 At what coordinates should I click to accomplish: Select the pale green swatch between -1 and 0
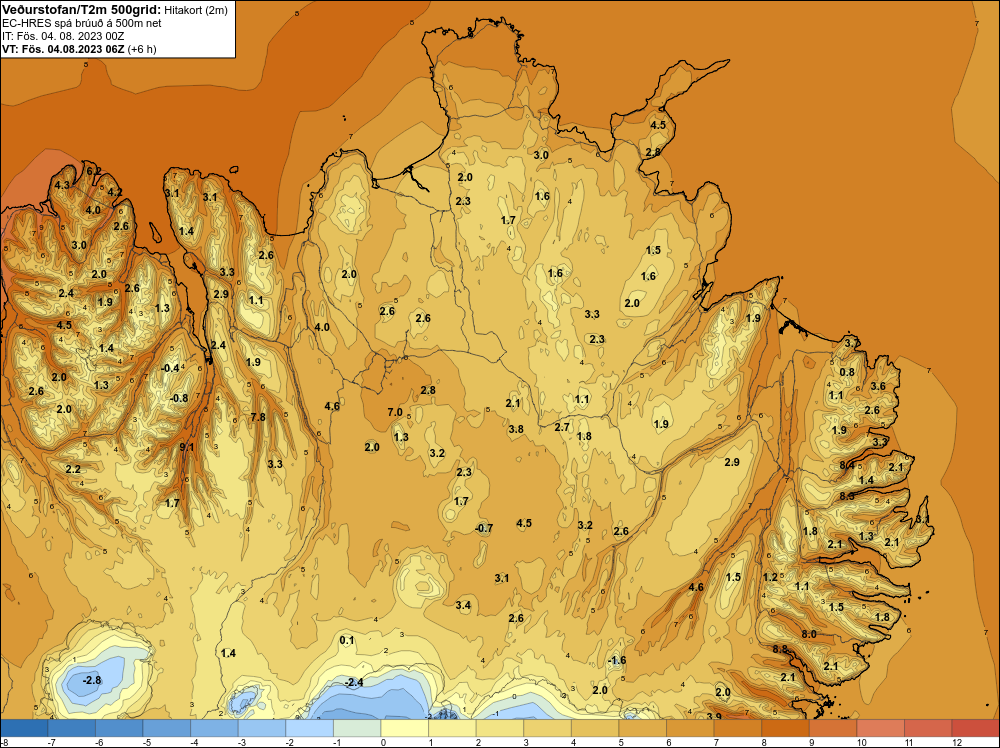click(357, 728)
